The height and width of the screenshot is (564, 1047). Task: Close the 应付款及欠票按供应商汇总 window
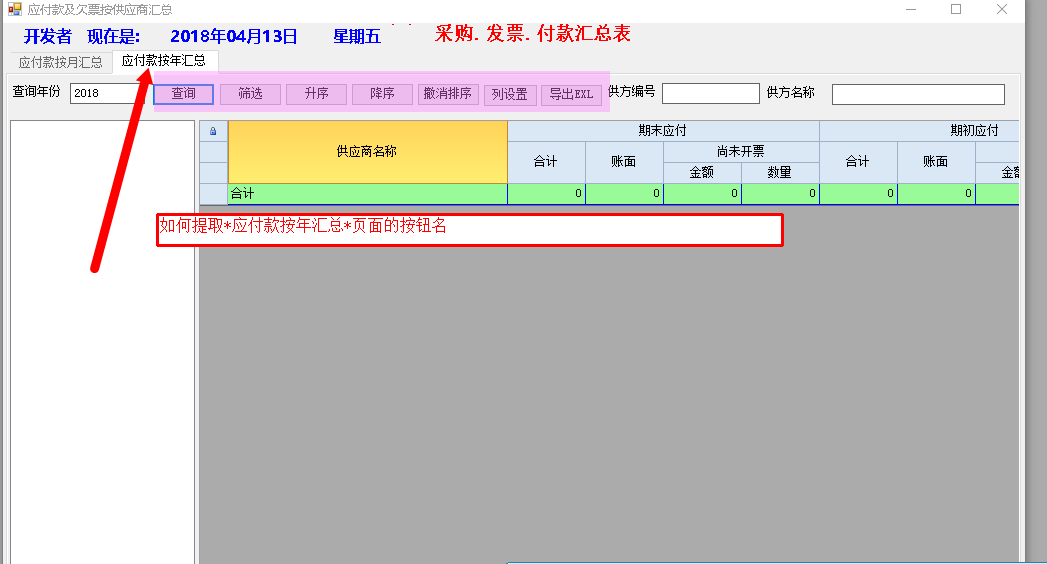1002,9
